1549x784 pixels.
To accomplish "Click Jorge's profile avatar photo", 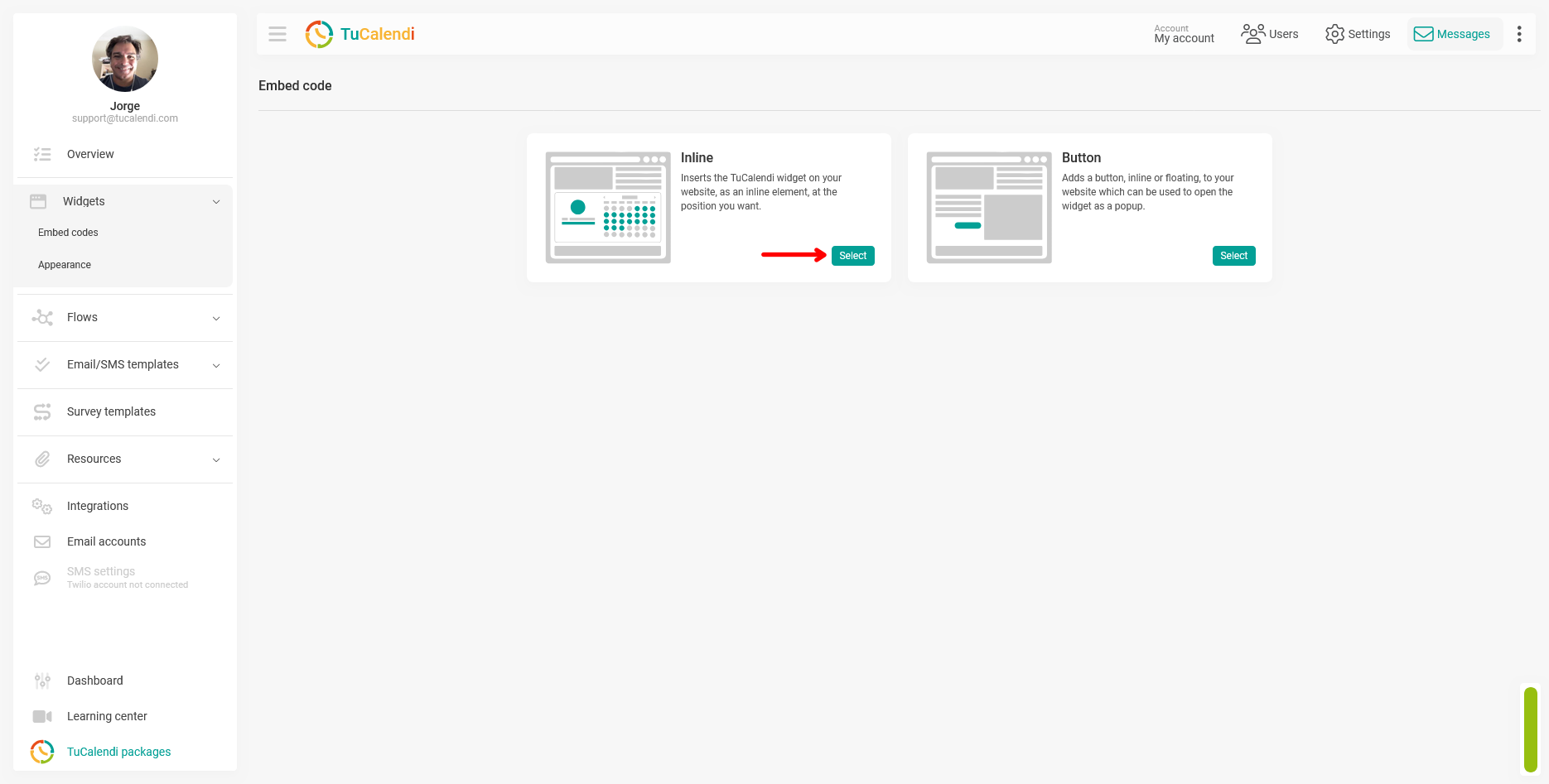I will [125, 59].
